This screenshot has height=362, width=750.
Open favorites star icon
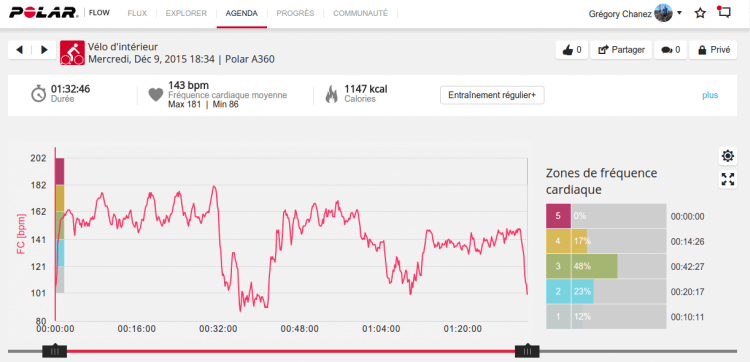(x=700, y=13)
